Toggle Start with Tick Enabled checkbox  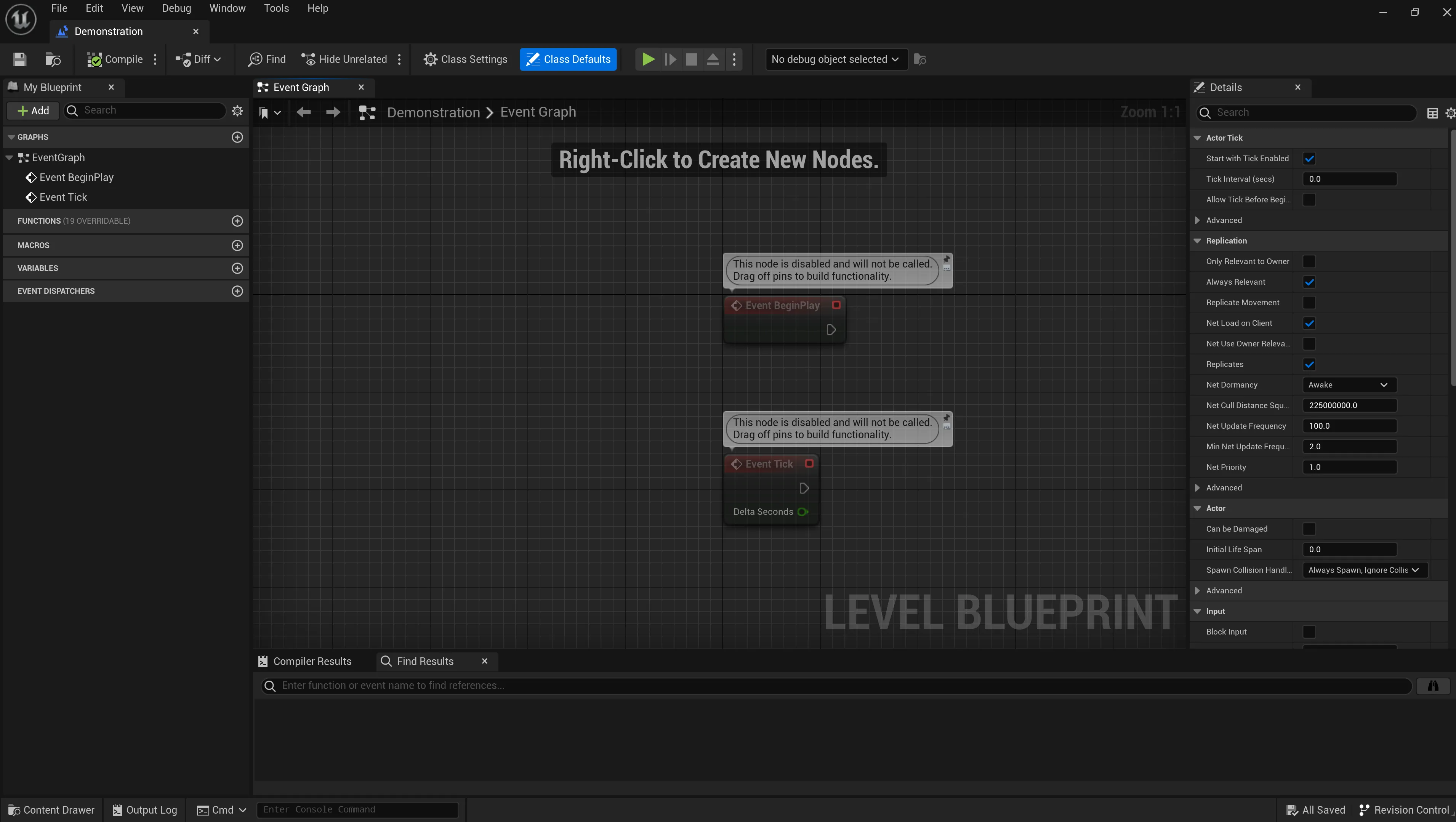[1309, 159]
